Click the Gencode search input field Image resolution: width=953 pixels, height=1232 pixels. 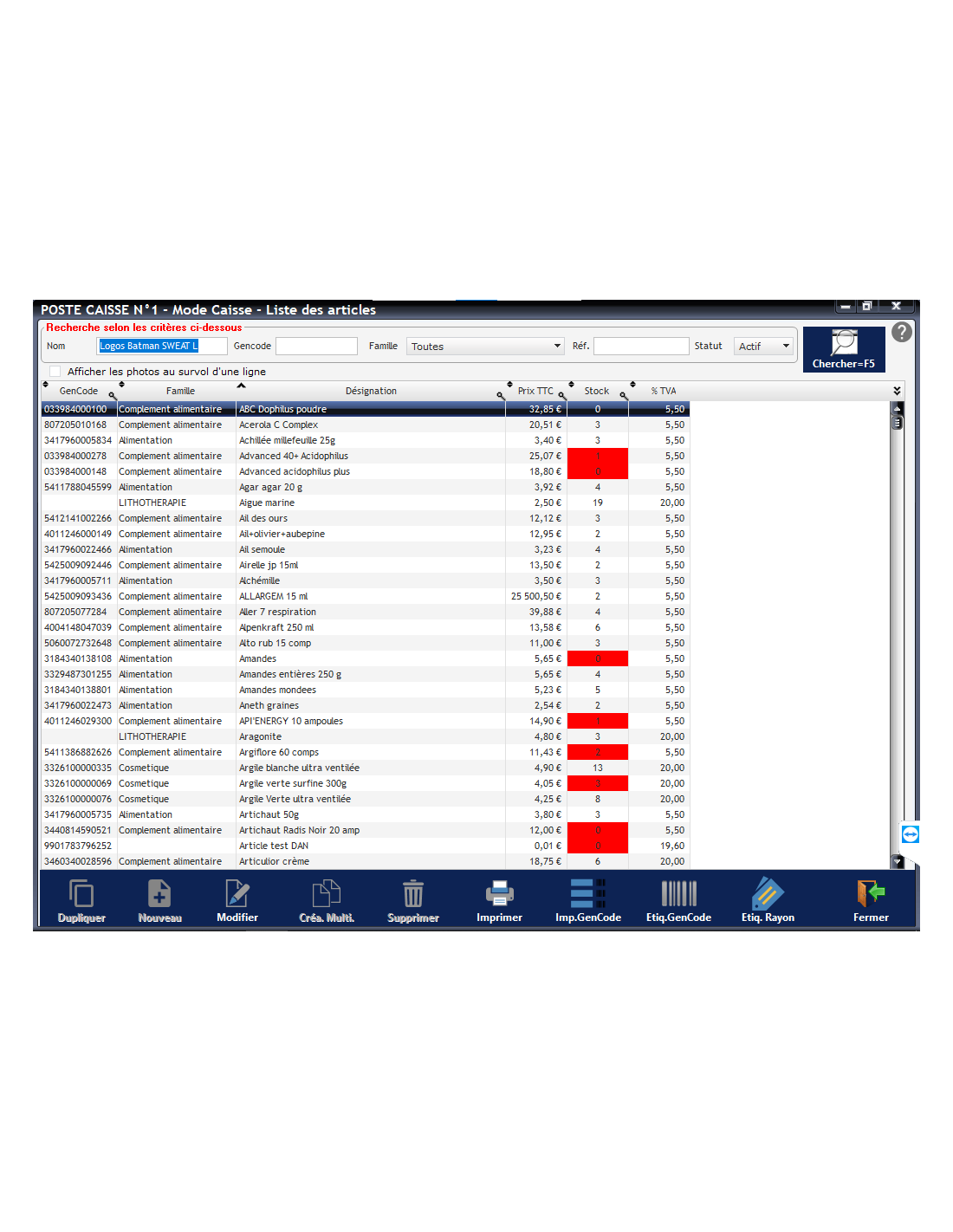316,347
